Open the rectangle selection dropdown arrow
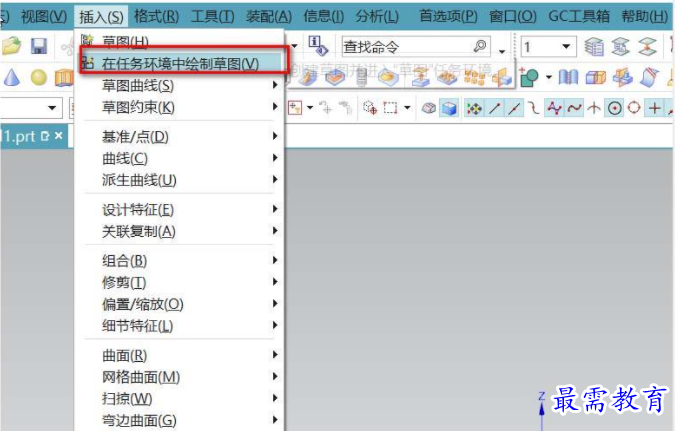Screen dimensions: 675x431 pos(407,108)
